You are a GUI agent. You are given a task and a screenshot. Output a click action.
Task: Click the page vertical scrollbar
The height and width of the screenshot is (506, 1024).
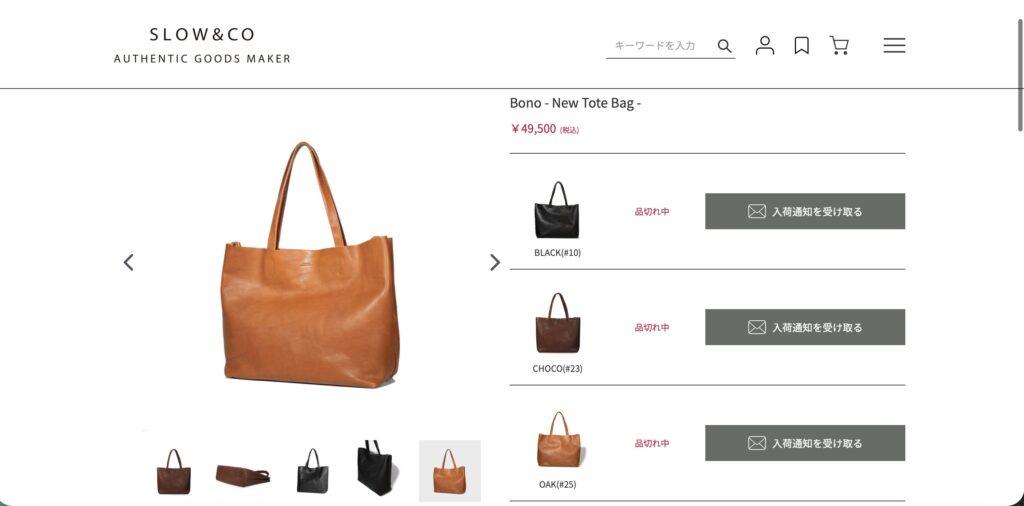point(1021,75)
